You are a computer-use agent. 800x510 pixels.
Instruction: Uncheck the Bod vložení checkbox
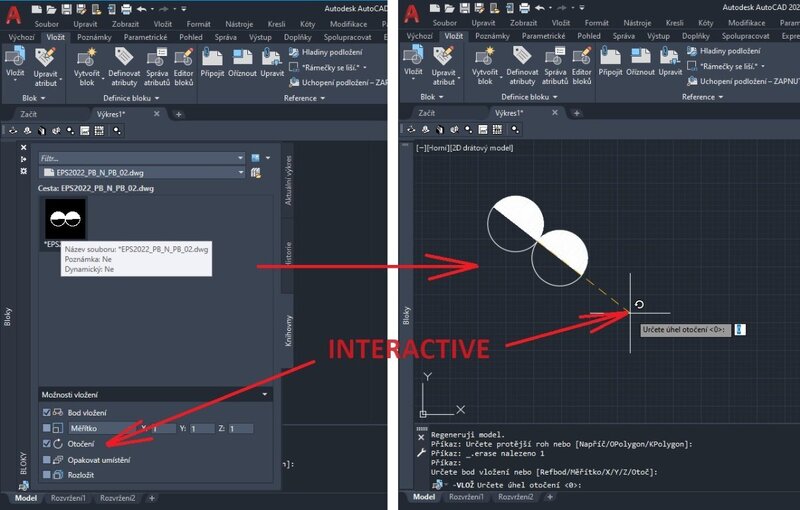tap(46, 412)
